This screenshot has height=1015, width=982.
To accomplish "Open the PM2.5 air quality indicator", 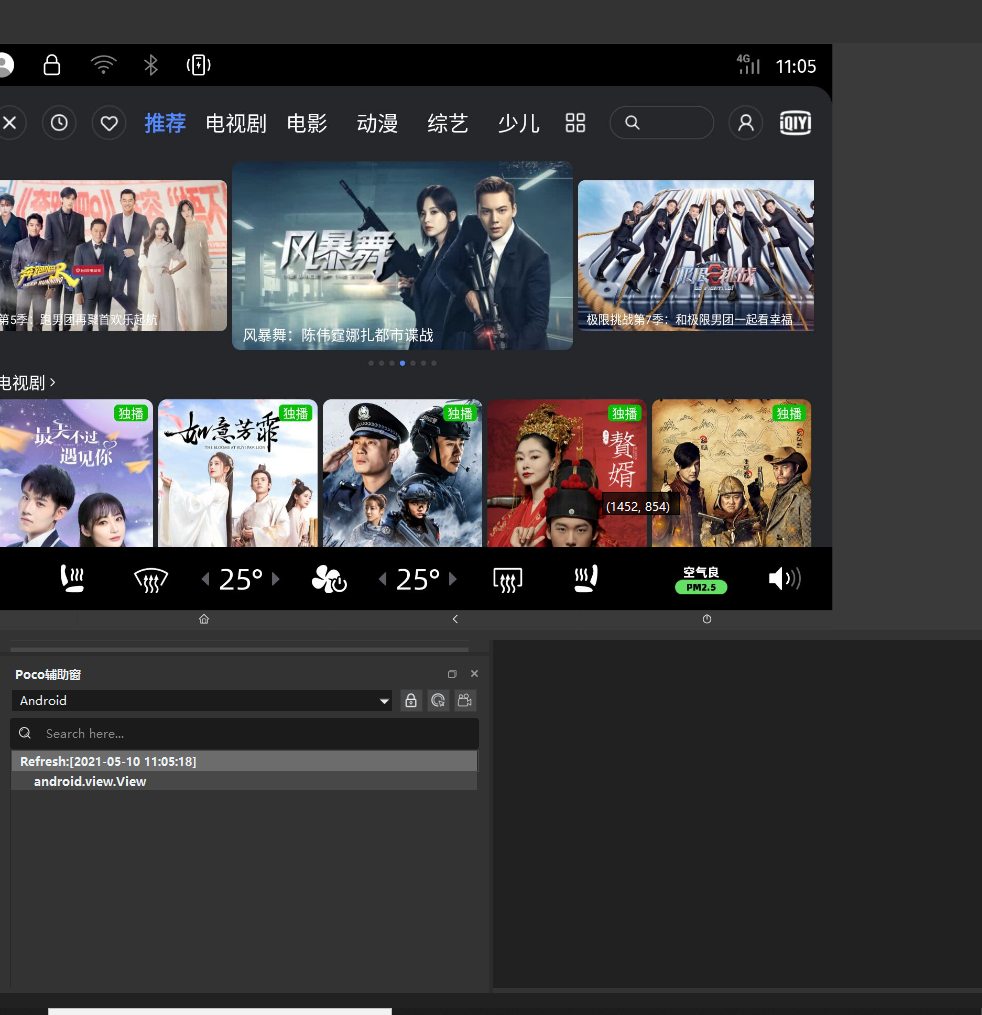I will (x=701, y=579).
